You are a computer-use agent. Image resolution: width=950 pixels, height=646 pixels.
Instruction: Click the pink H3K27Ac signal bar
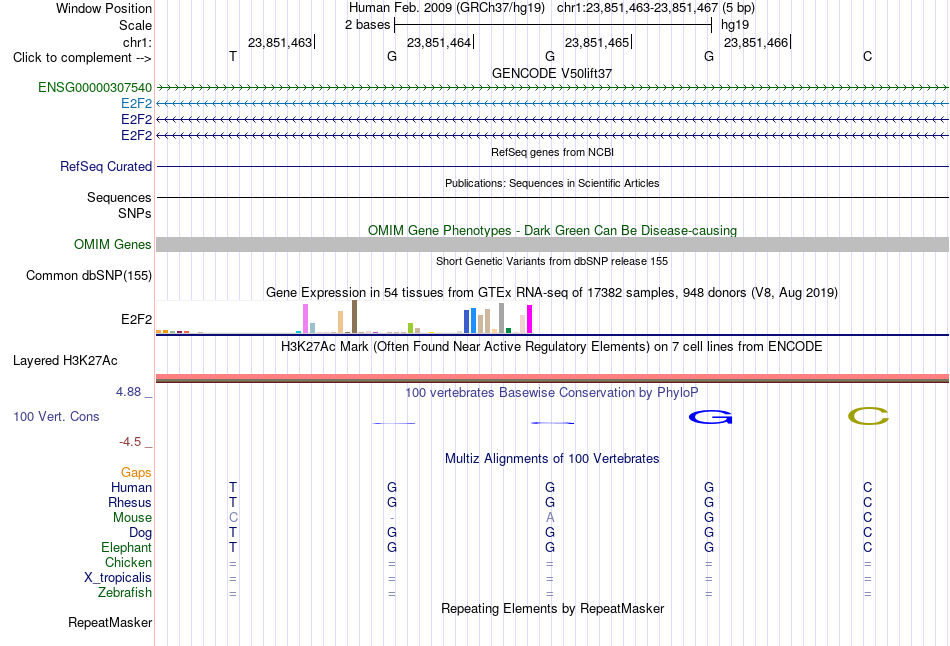click(x=553, y=378)
